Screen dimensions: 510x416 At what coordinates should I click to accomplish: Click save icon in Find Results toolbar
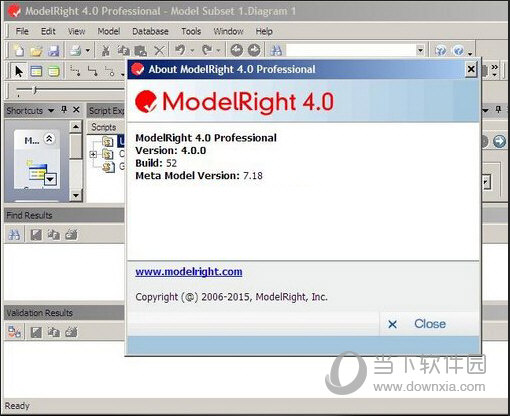(x=36, y=235)
